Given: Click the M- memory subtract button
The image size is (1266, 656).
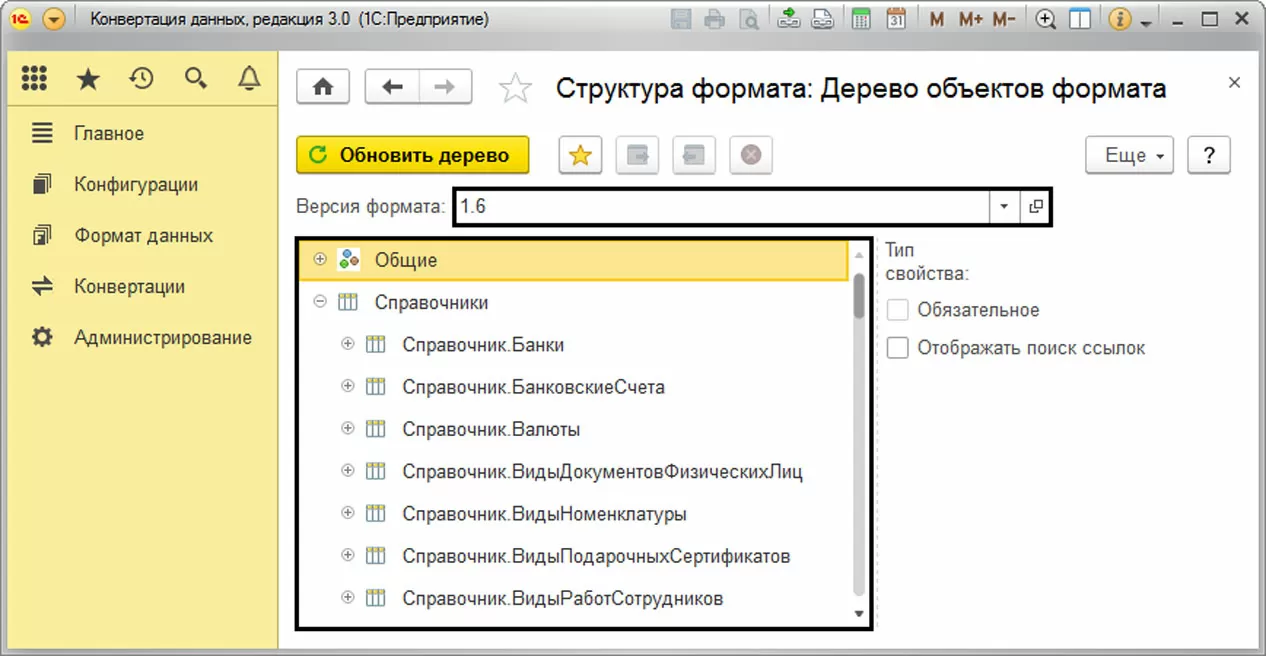Looking at the screenshot, I should click(x=1005, y=19).
